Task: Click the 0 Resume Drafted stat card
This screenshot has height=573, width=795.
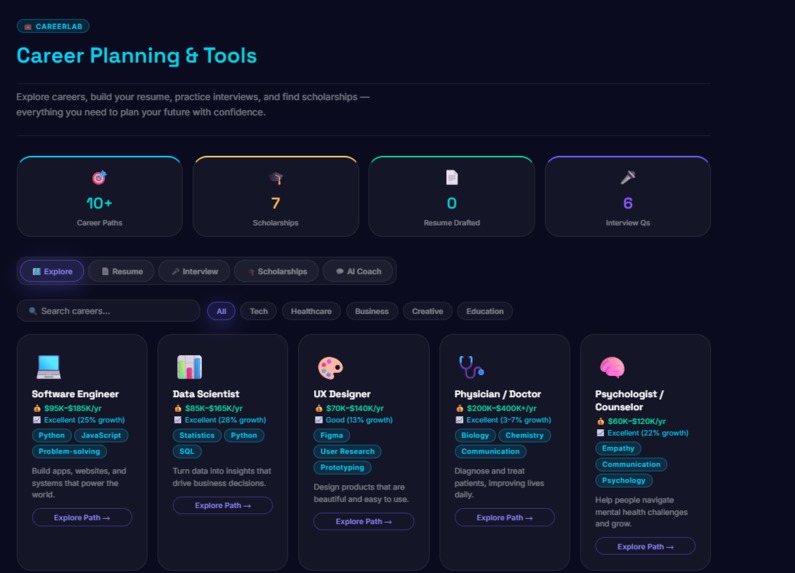Action: point(452,197)
